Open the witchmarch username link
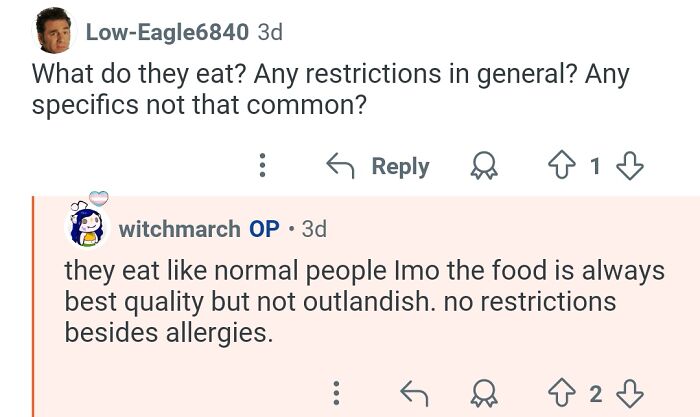Viewport: 700px width, 417px height. coord(179,229)
